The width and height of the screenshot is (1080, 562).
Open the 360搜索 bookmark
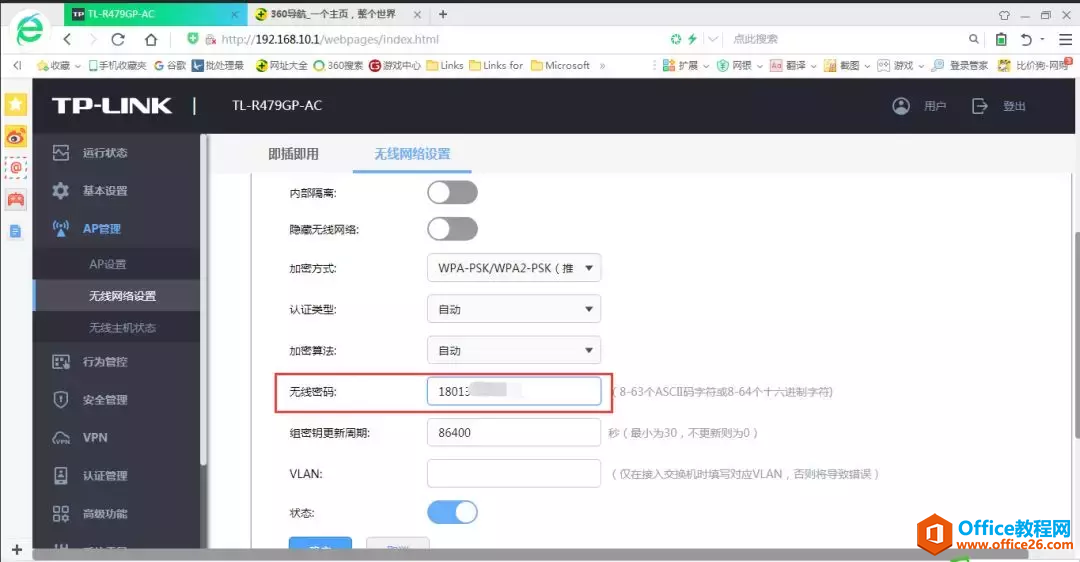[338, 65]
